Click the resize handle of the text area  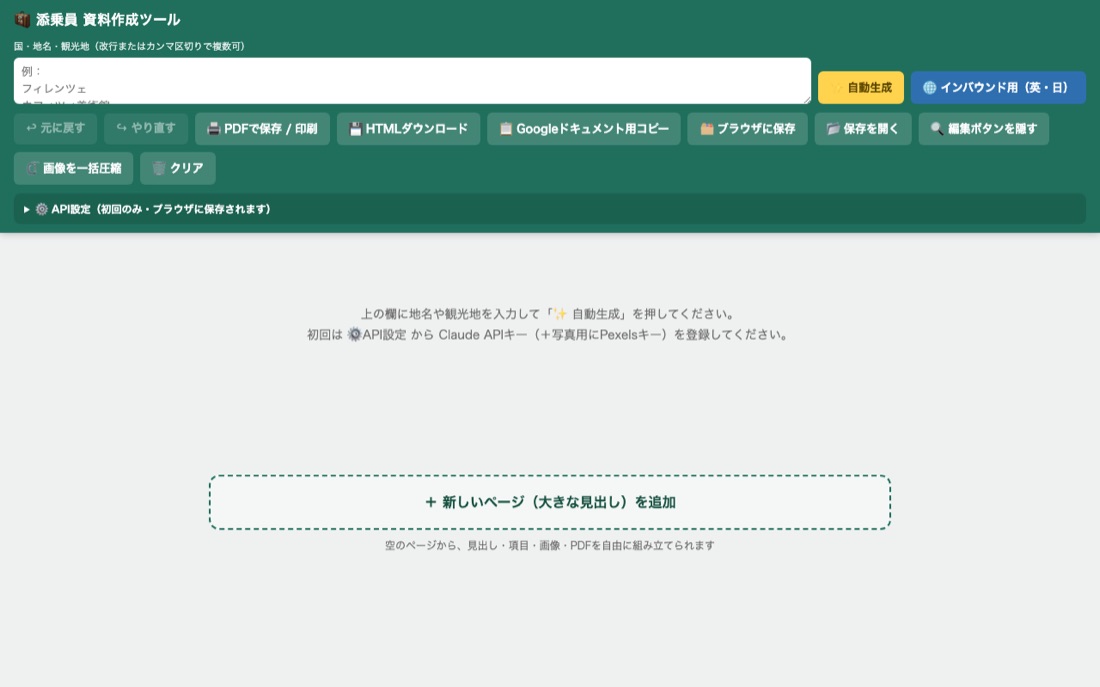(x=806, y=99)
